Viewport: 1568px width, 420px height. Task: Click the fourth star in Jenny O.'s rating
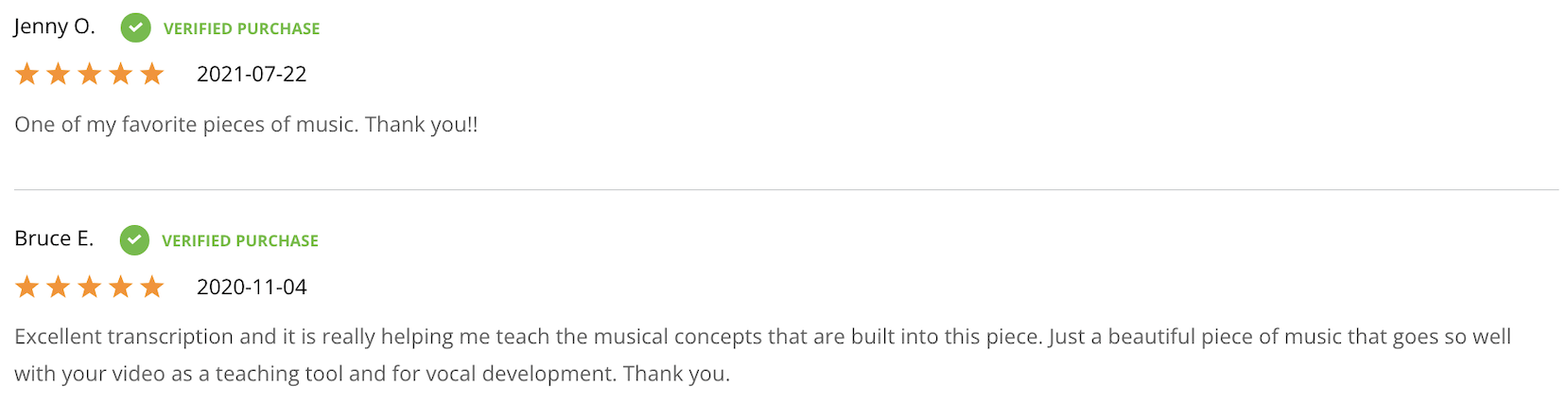coord(120,74)
